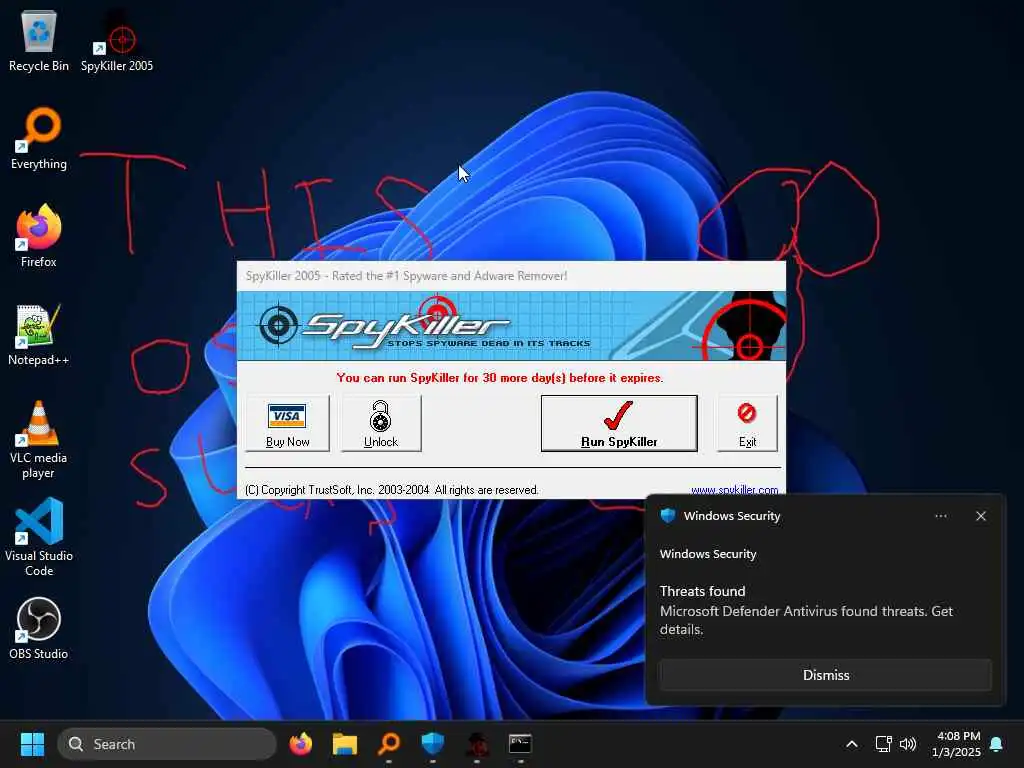Screen dimensions: 1024x768
Task: Open the terminal app in the taskbar
Action: click(520, 744)
